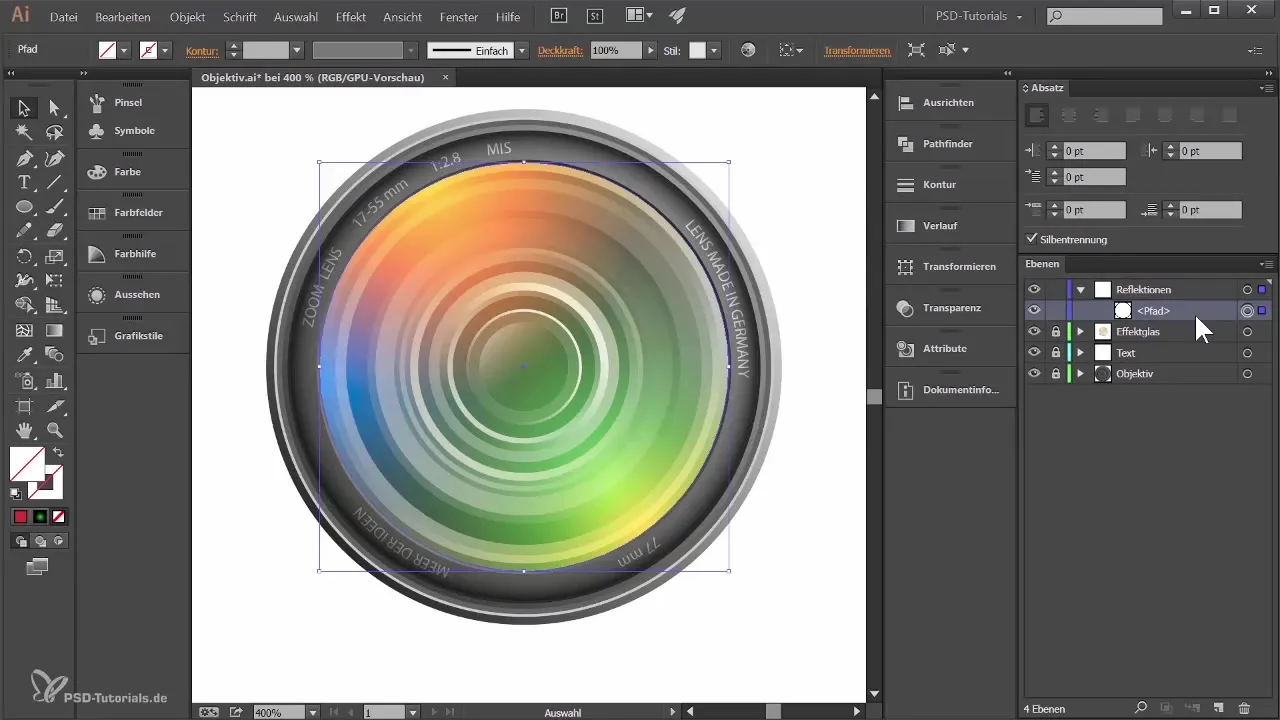
Task: Select the Selection (black arrow) tool
Action: pyautogui.click(x=24, y=108)
